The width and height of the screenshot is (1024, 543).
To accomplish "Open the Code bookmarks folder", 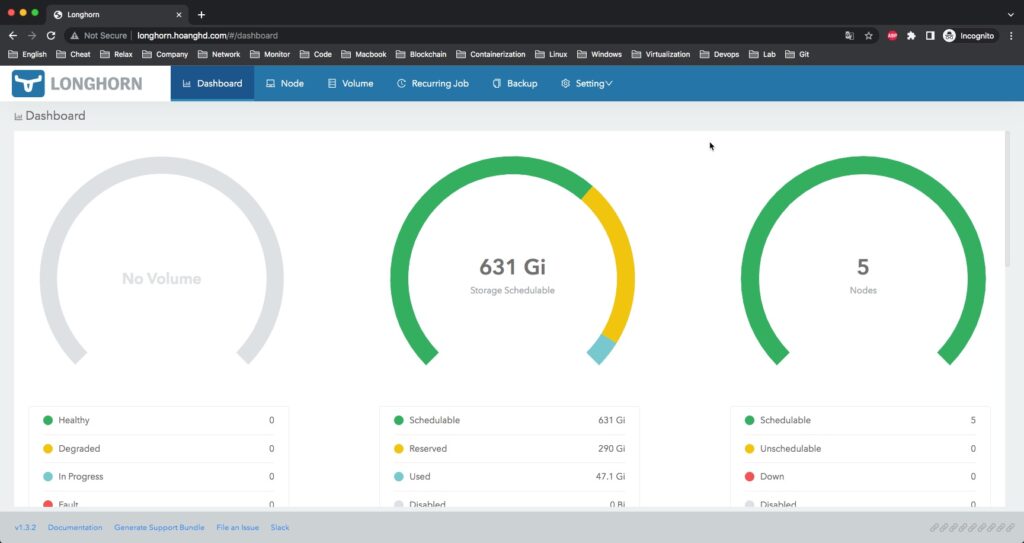I will 315,54.
